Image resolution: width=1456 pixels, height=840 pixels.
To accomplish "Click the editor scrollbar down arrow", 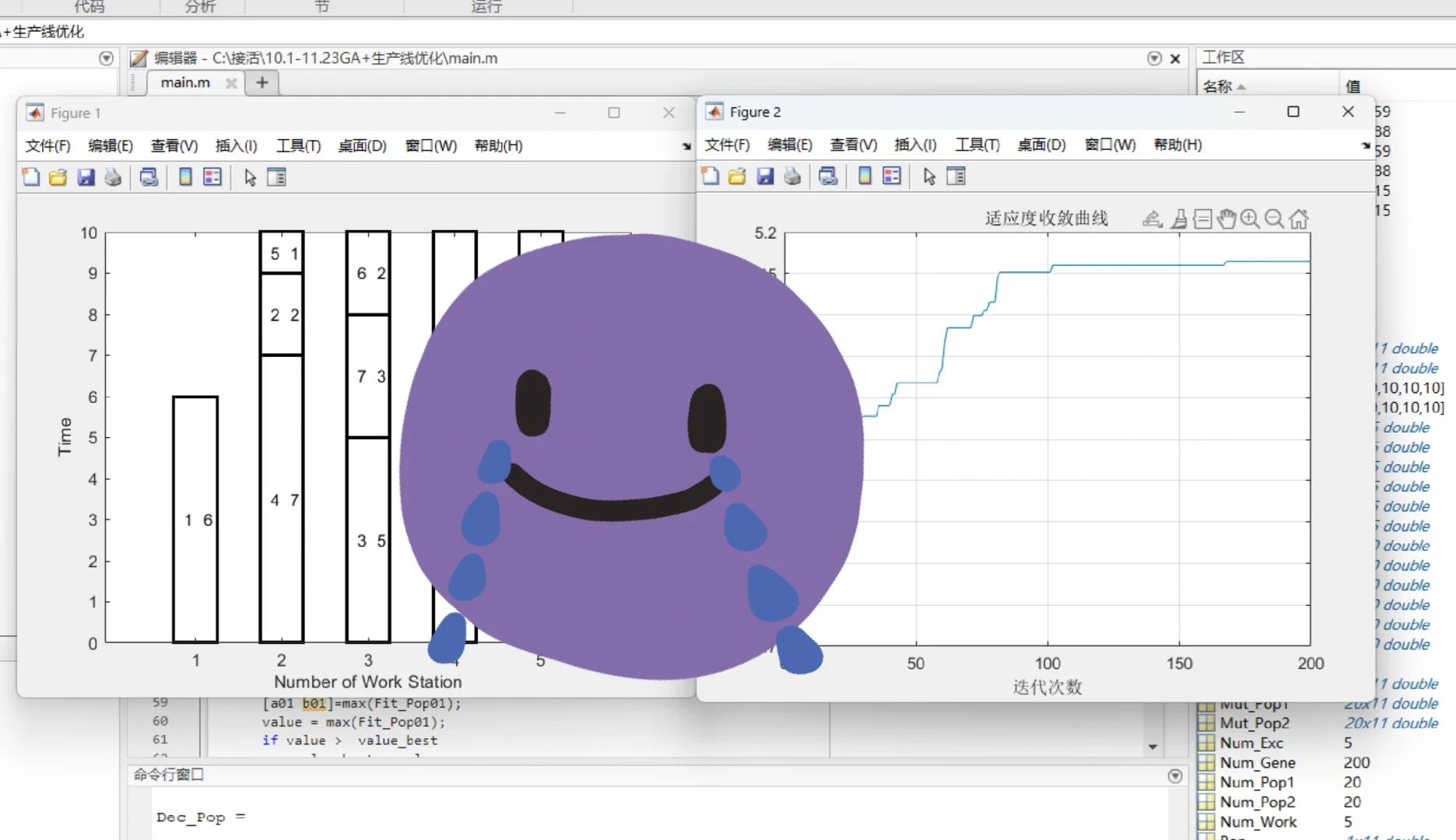I will click(x=1153, y=747).
